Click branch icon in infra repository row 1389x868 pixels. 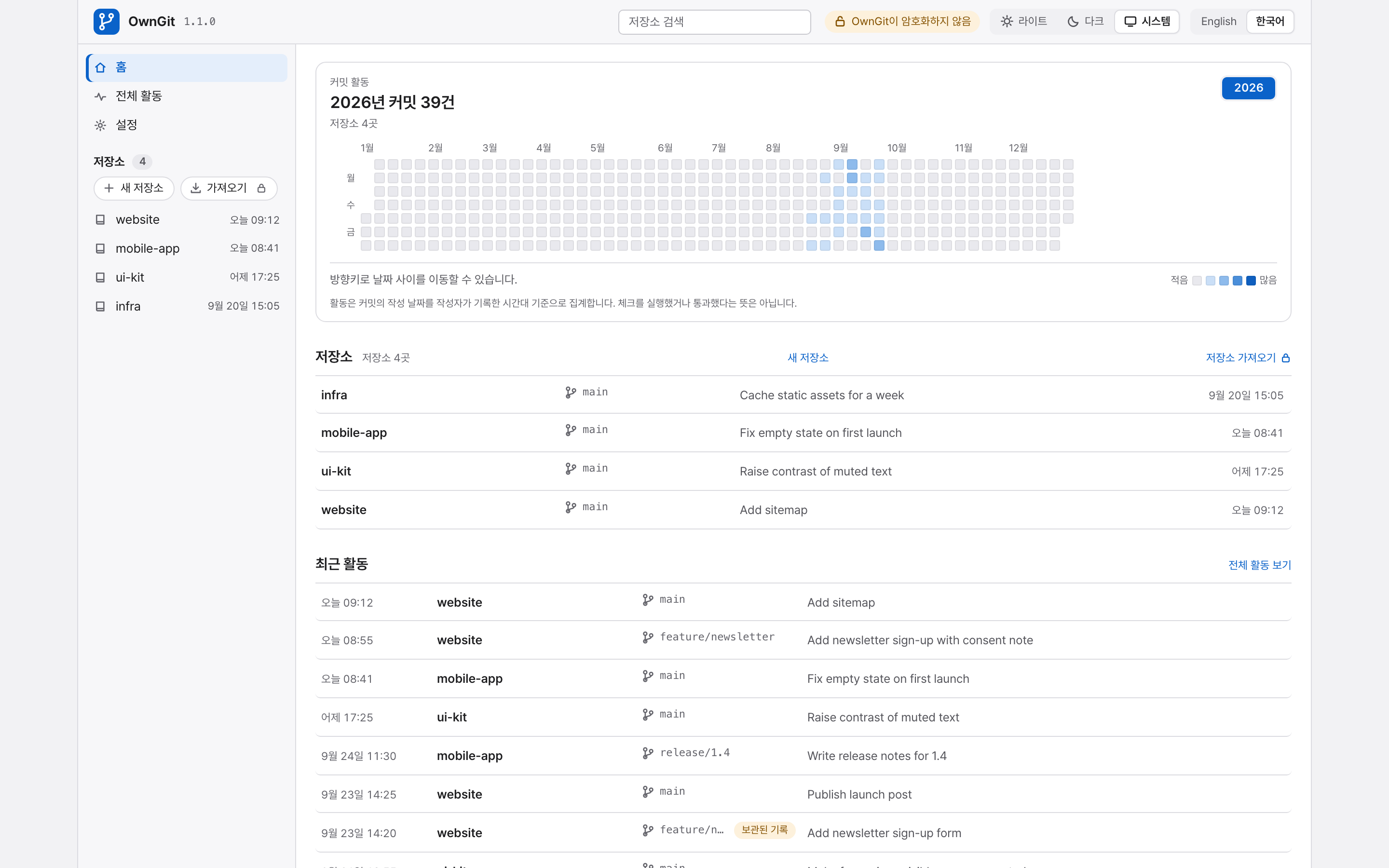571,393
